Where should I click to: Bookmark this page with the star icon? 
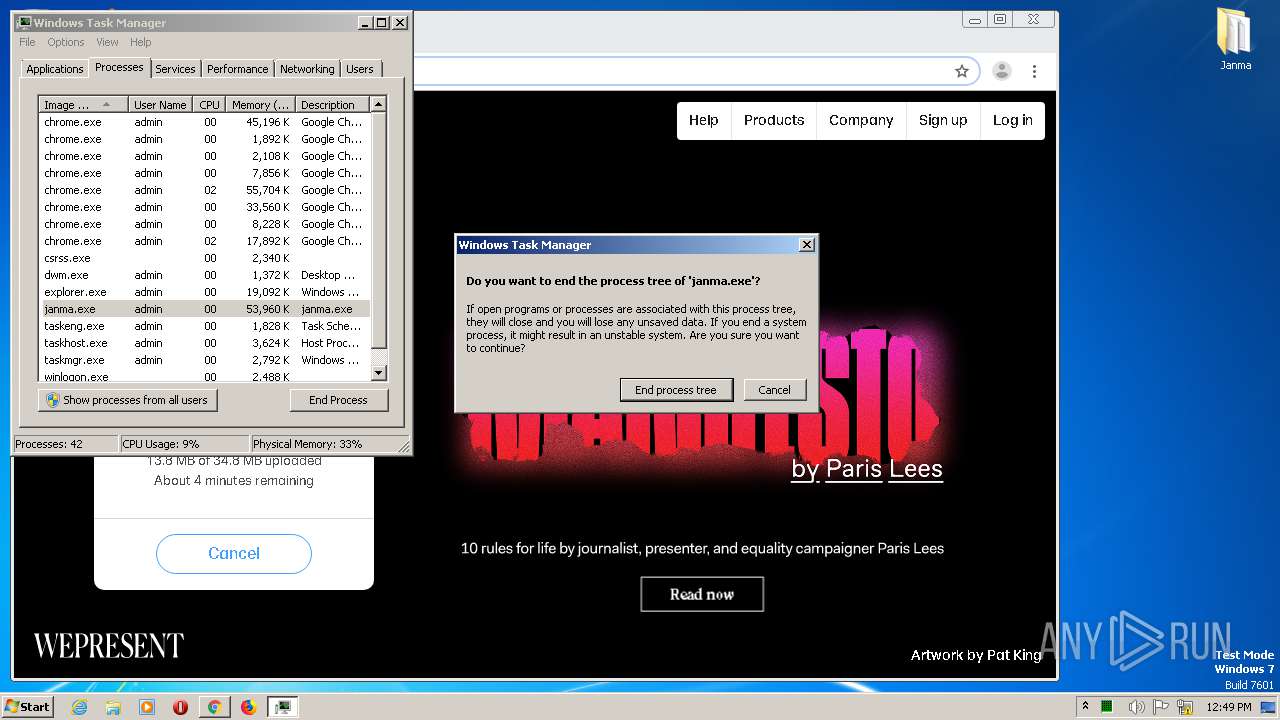[x=962, y=71]
